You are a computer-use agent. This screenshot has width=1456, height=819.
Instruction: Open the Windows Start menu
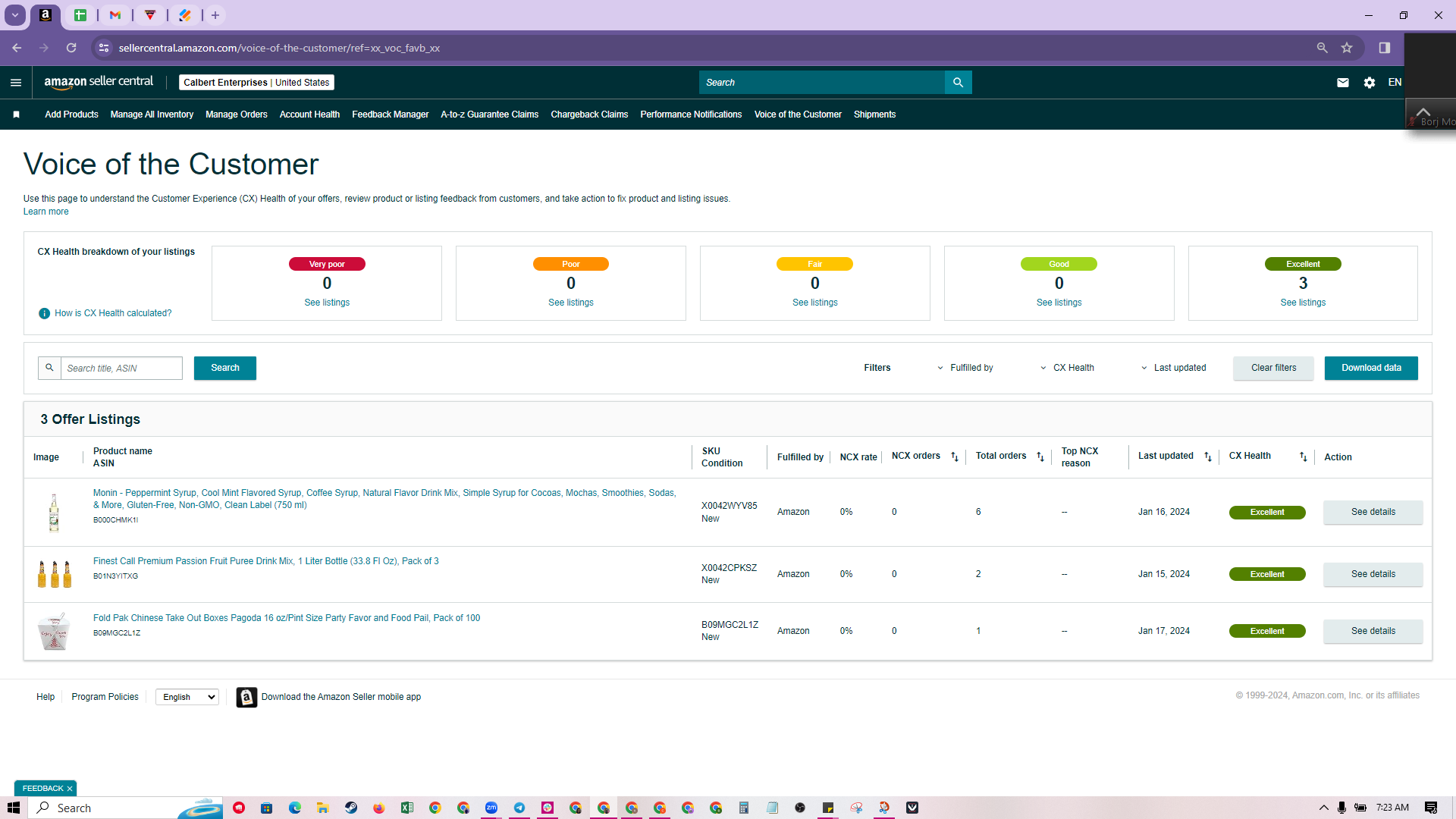pyautogui.click(x=14, y=808)
